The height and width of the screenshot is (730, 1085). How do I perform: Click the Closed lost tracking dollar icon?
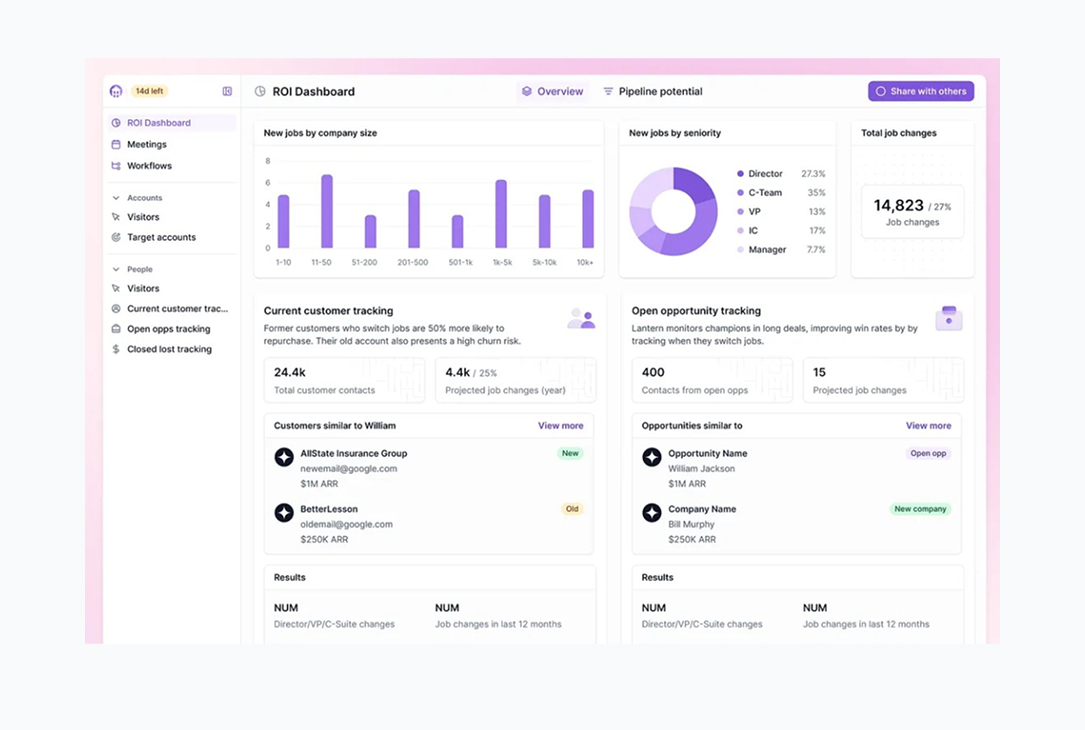[x=116, y=350]
